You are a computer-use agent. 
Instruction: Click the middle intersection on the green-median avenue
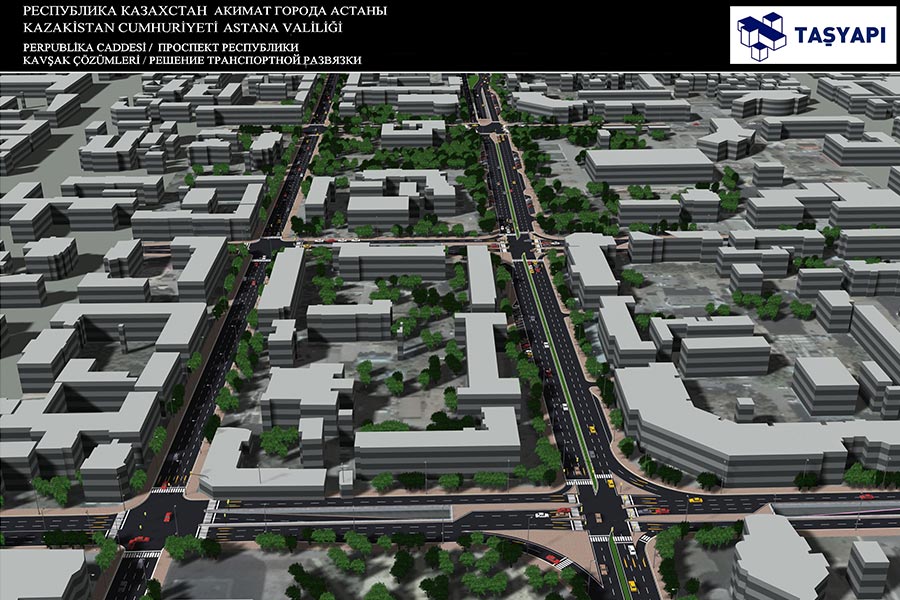(521, 246)
